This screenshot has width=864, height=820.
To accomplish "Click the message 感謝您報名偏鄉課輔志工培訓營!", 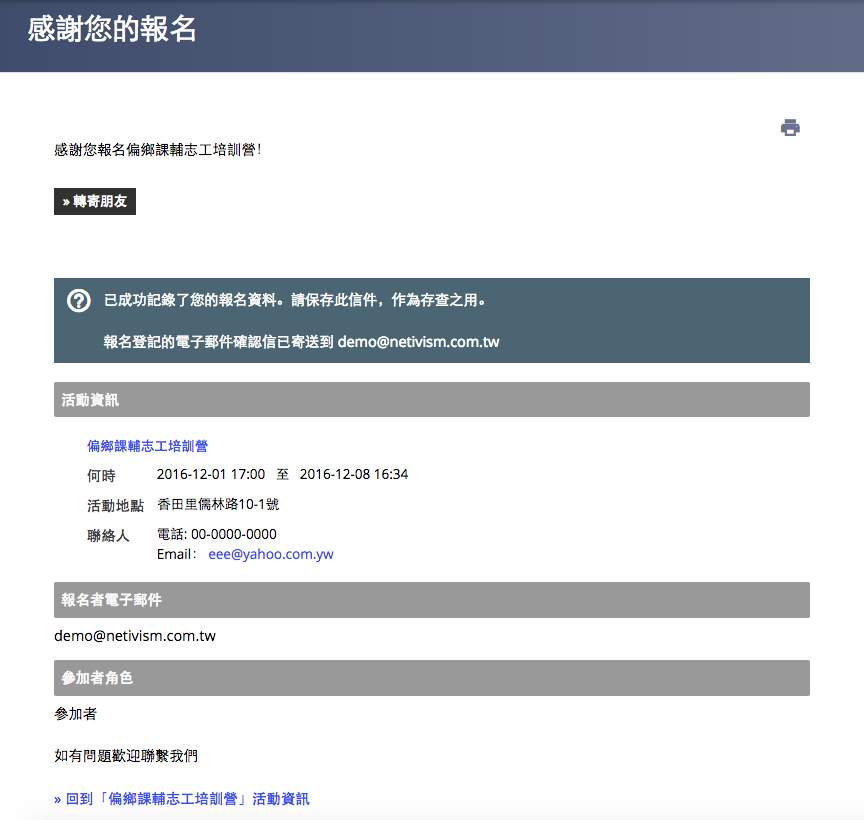I will pos(158,150).
